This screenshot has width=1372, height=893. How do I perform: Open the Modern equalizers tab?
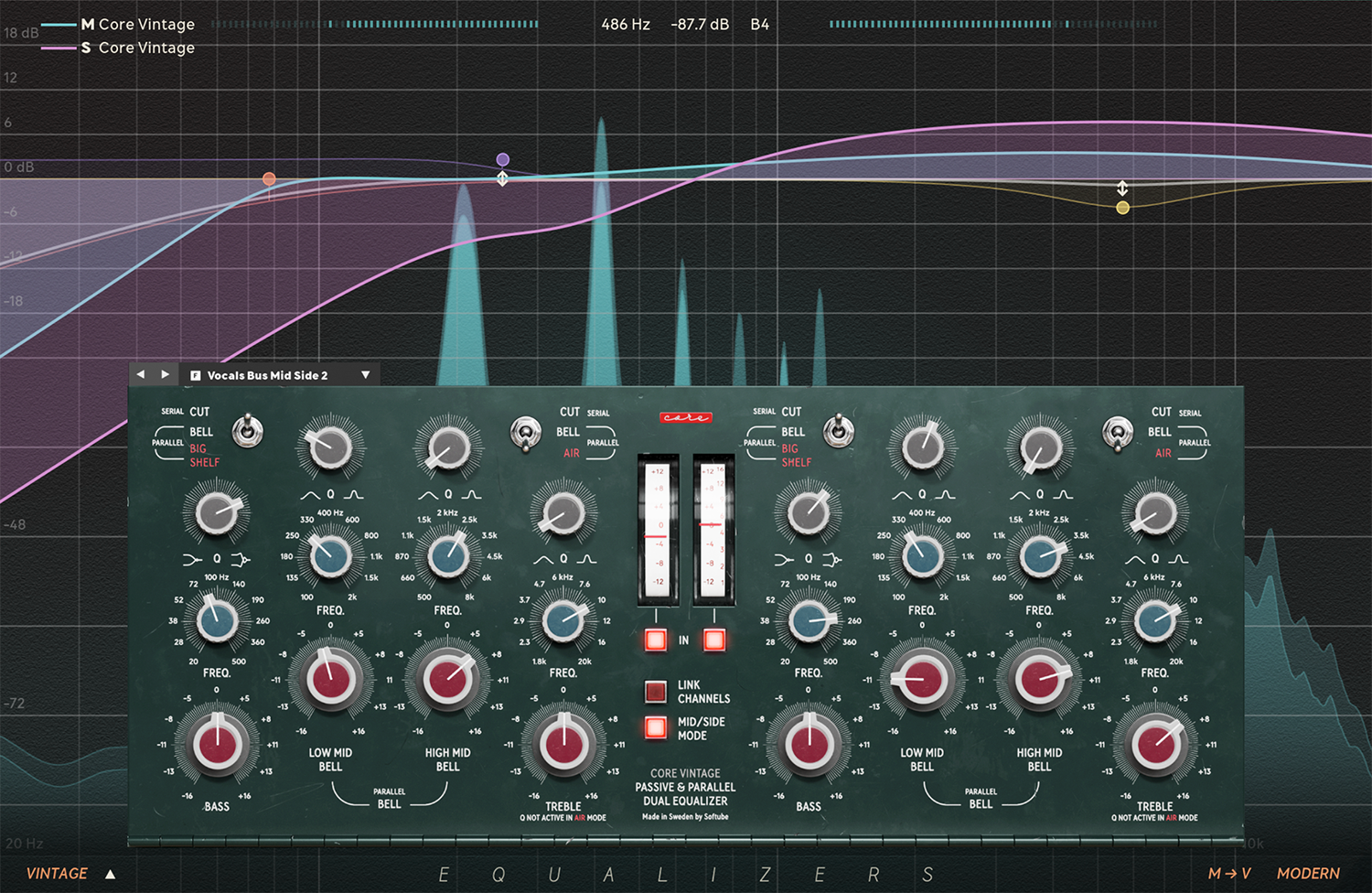tap(1308, 874)
